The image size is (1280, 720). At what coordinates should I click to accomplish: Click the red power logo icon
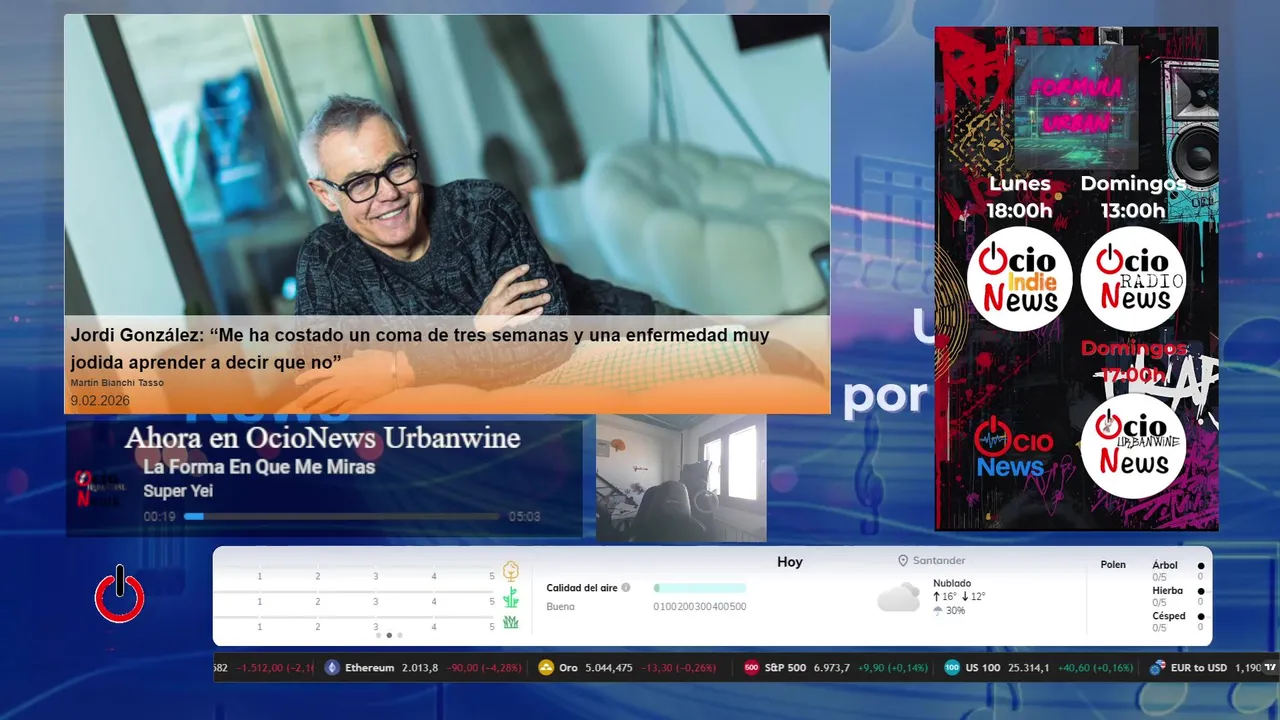(x=120, y=594)
